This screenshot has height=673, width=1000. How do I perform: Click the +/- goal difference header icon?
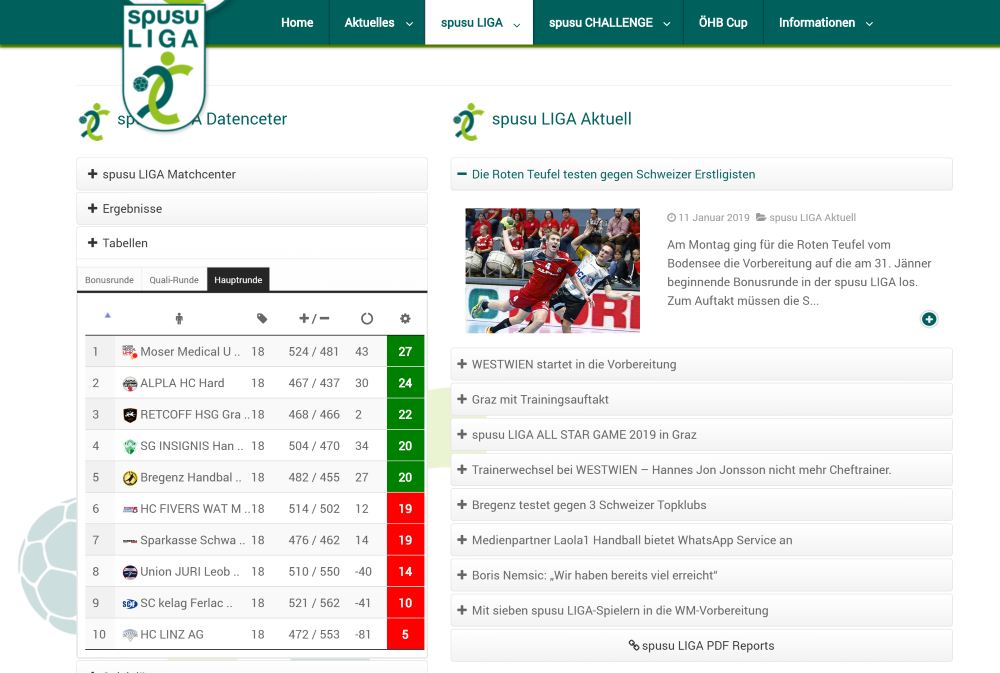313,318
